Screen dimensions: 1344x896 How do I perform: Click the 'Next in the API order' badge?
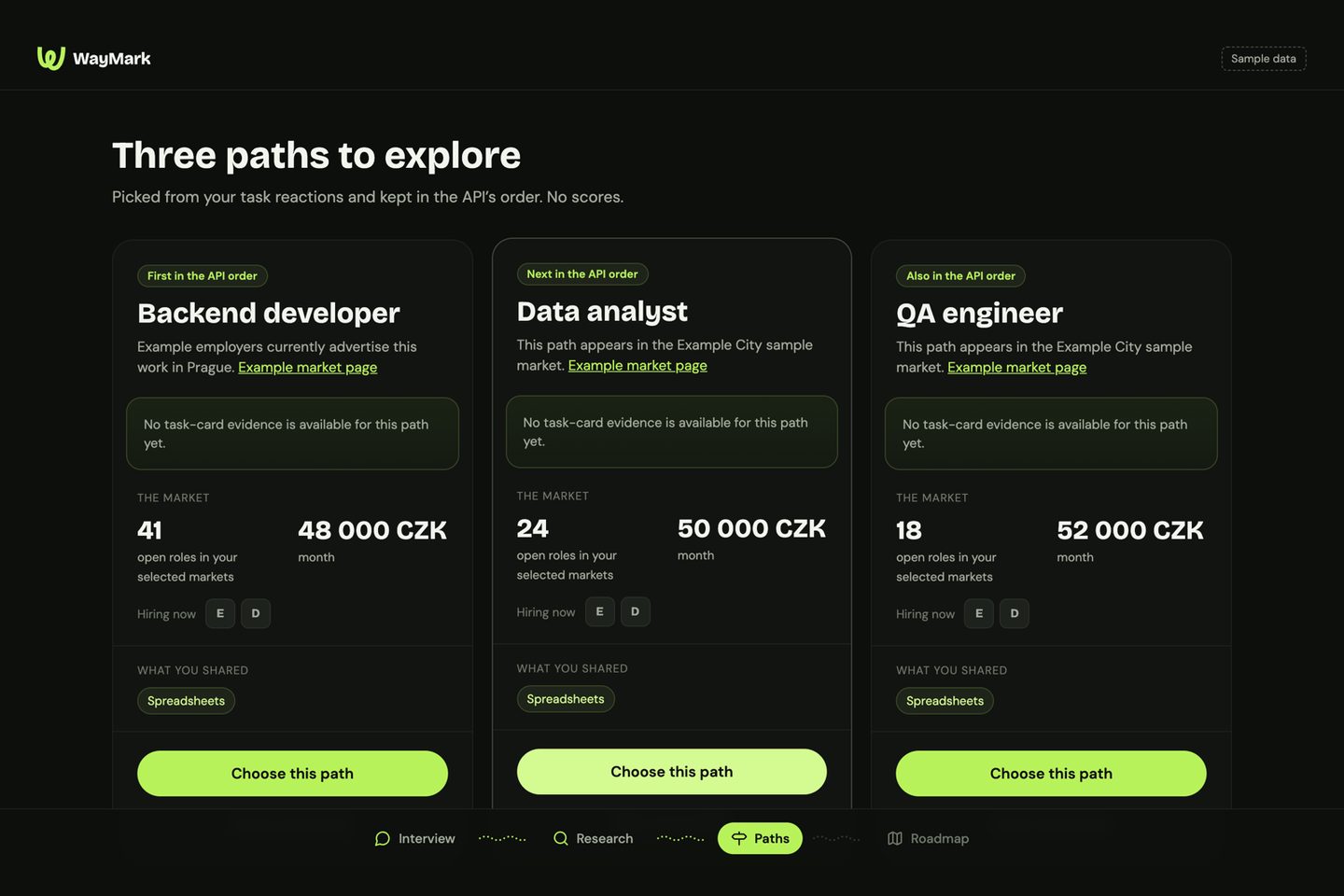tap(582, 273)
